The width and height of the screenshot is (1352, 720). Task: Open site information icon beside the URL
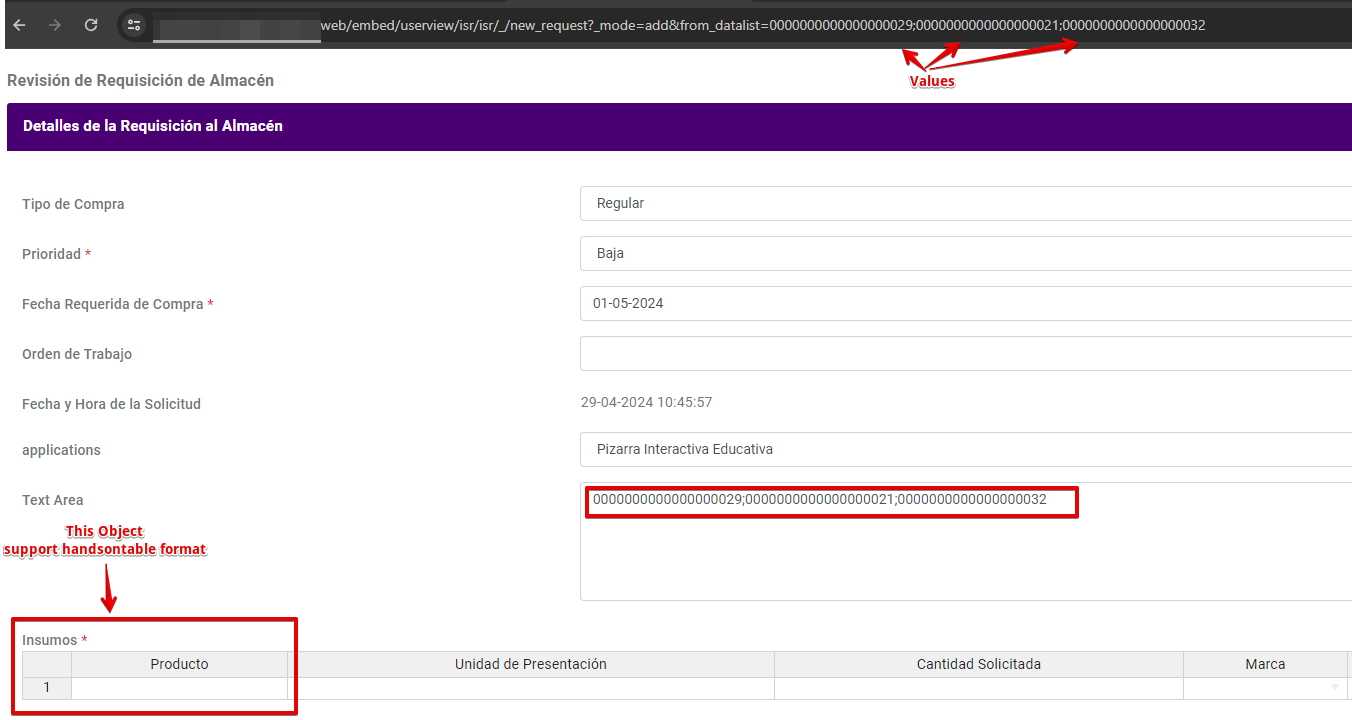click(135, 25)
